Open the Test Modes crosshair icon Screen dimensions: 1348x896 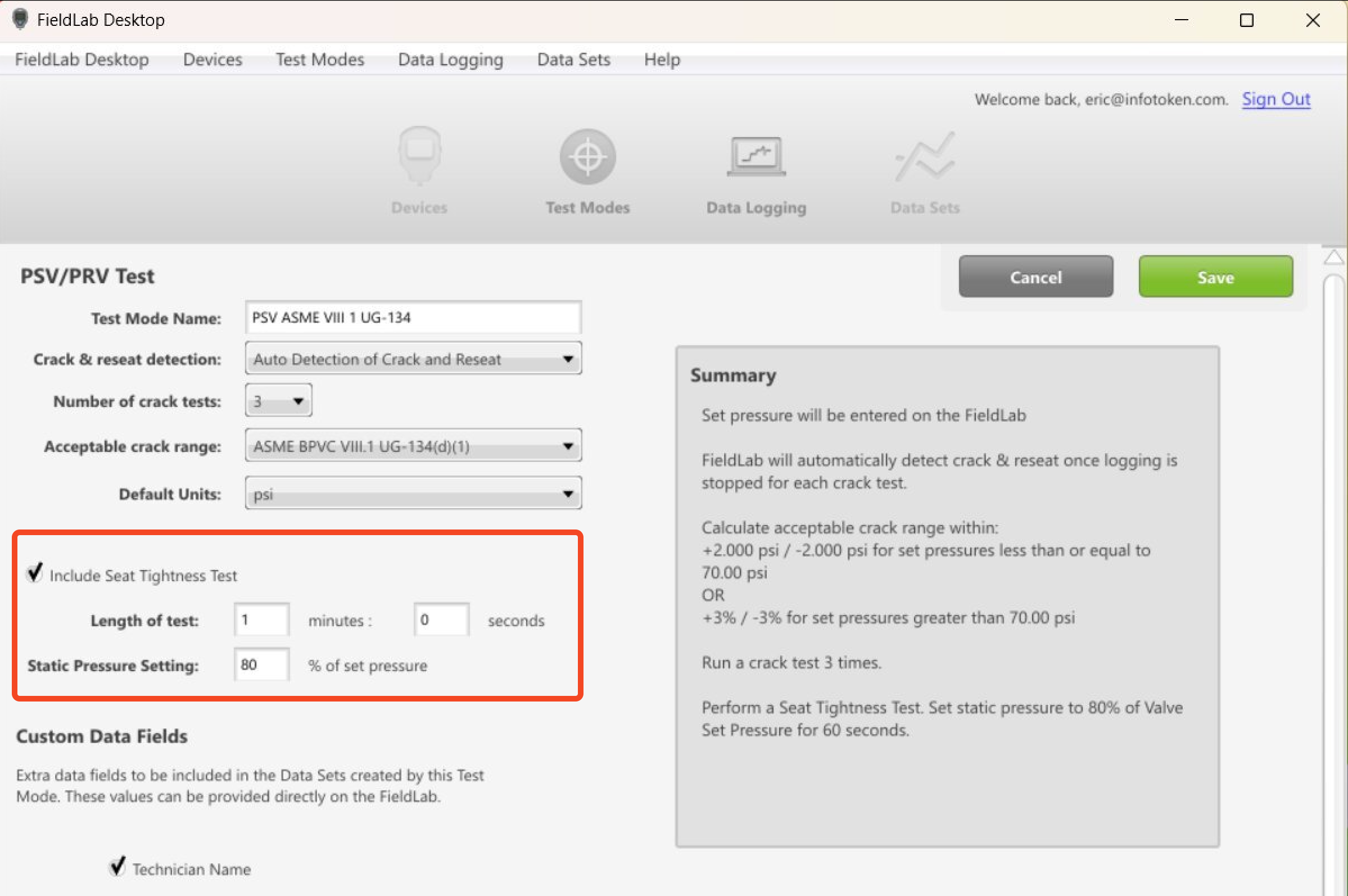coord(587,156)
